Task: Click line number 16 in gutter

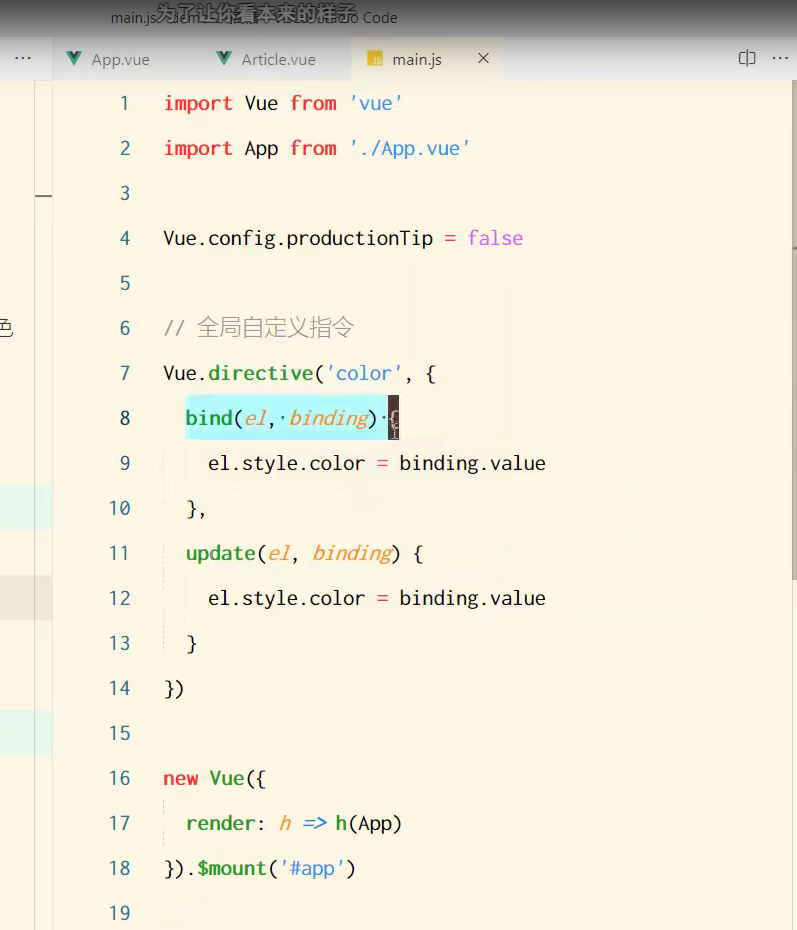Action: (119, 778)
